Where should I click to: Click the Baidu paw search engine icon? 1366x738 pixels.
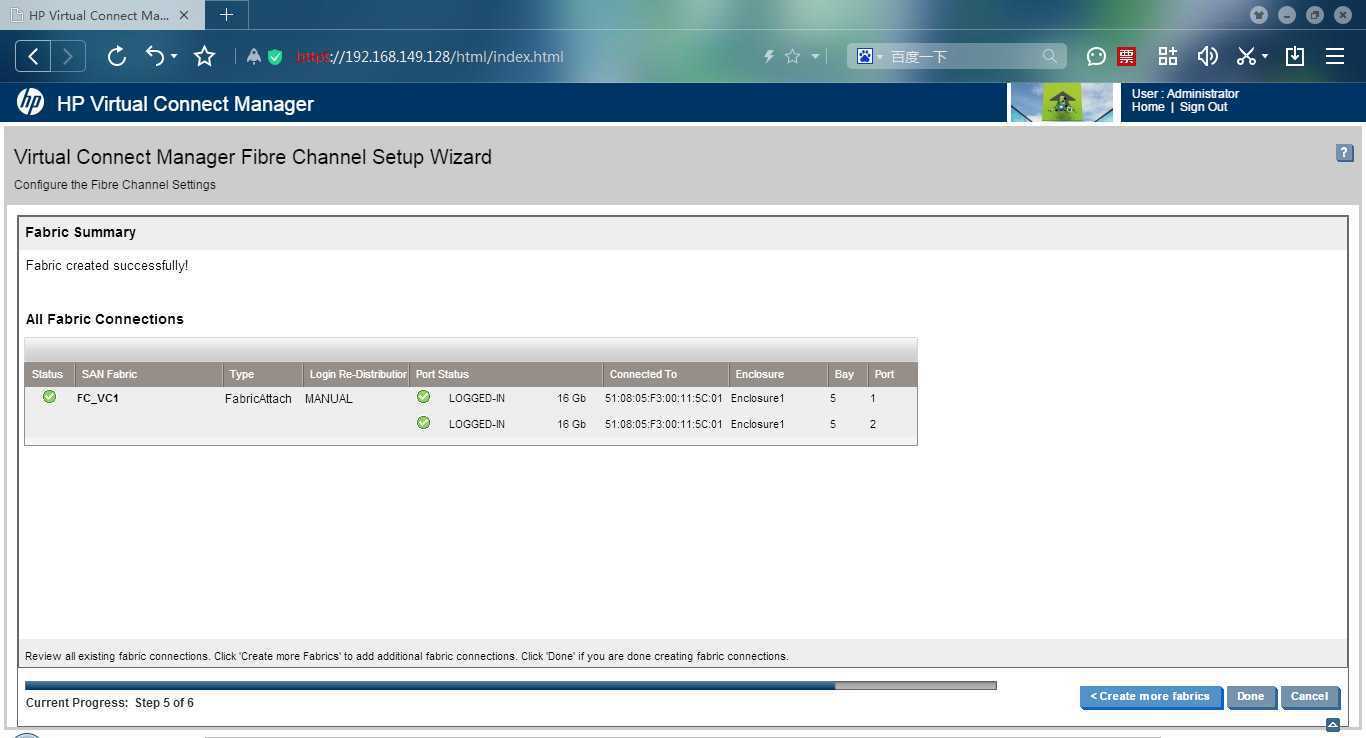point(864,56)
